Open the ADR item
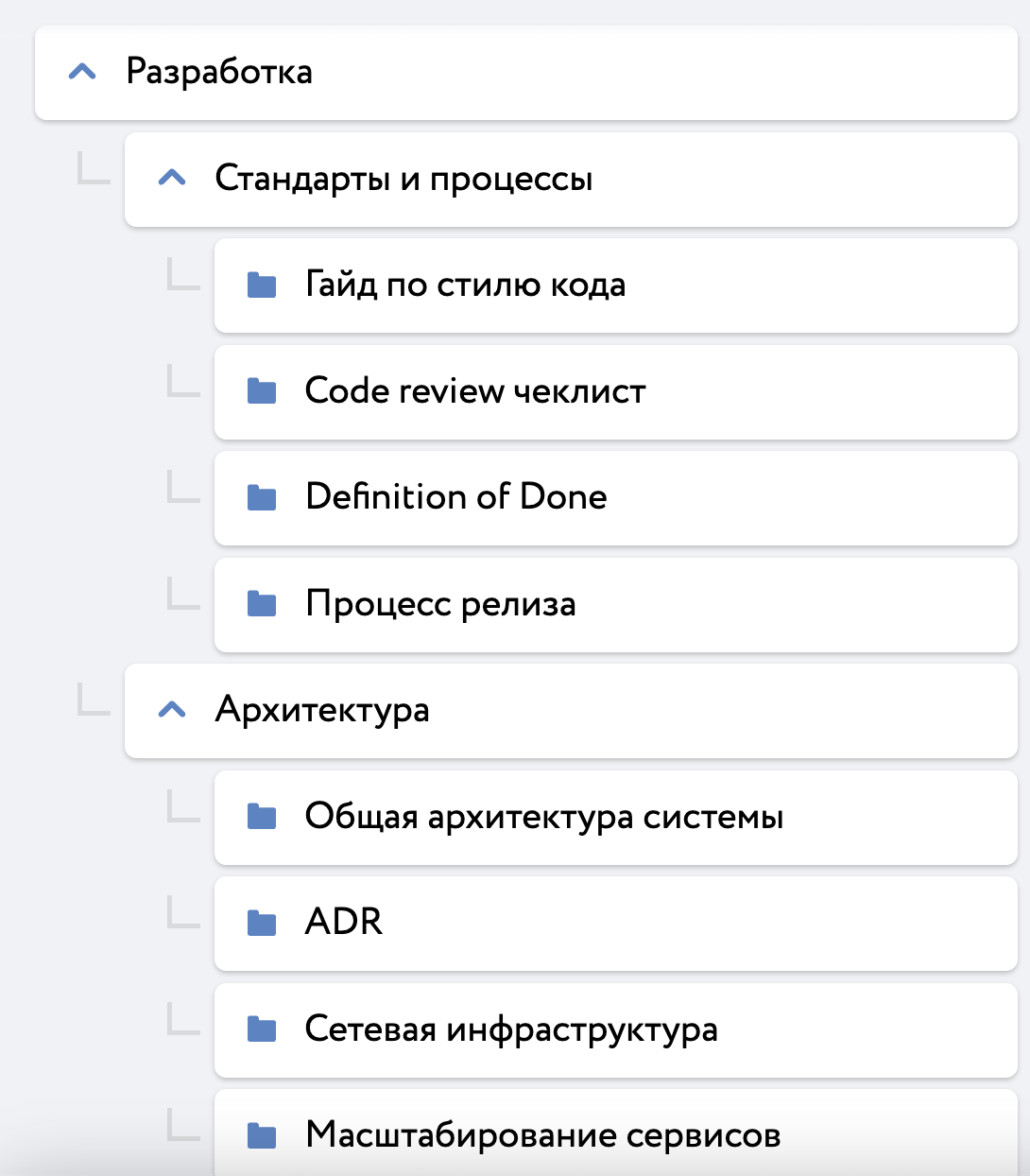1030x1176 pixels. [616, 923]
